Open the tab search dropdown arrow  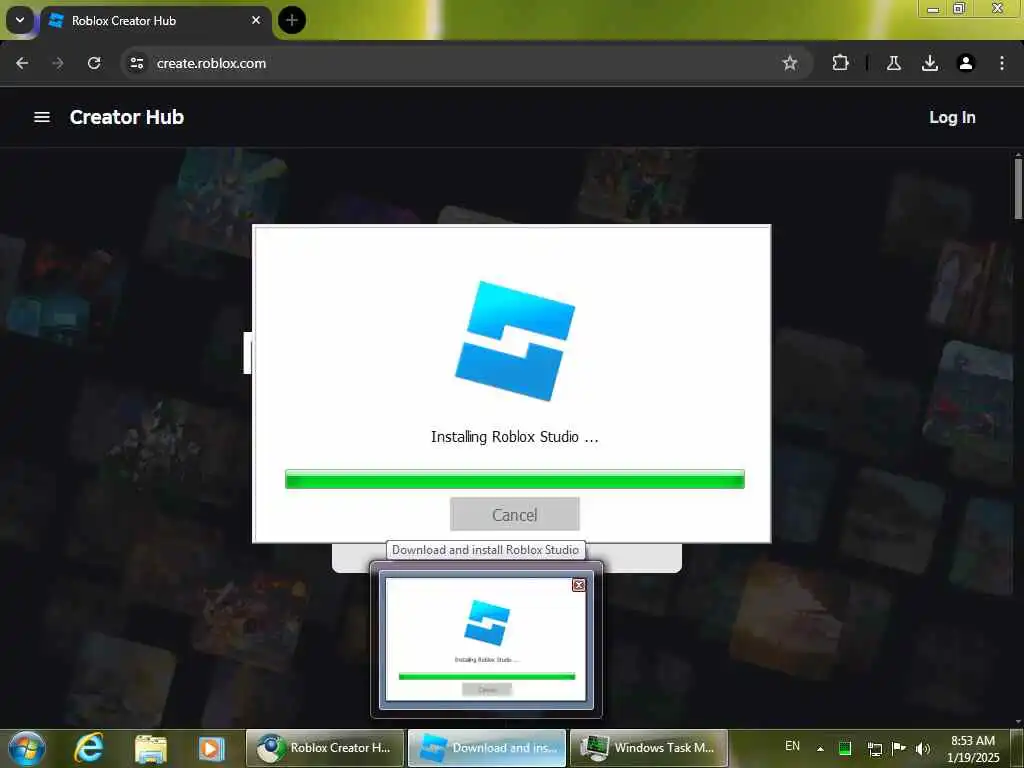pos(20,20)
